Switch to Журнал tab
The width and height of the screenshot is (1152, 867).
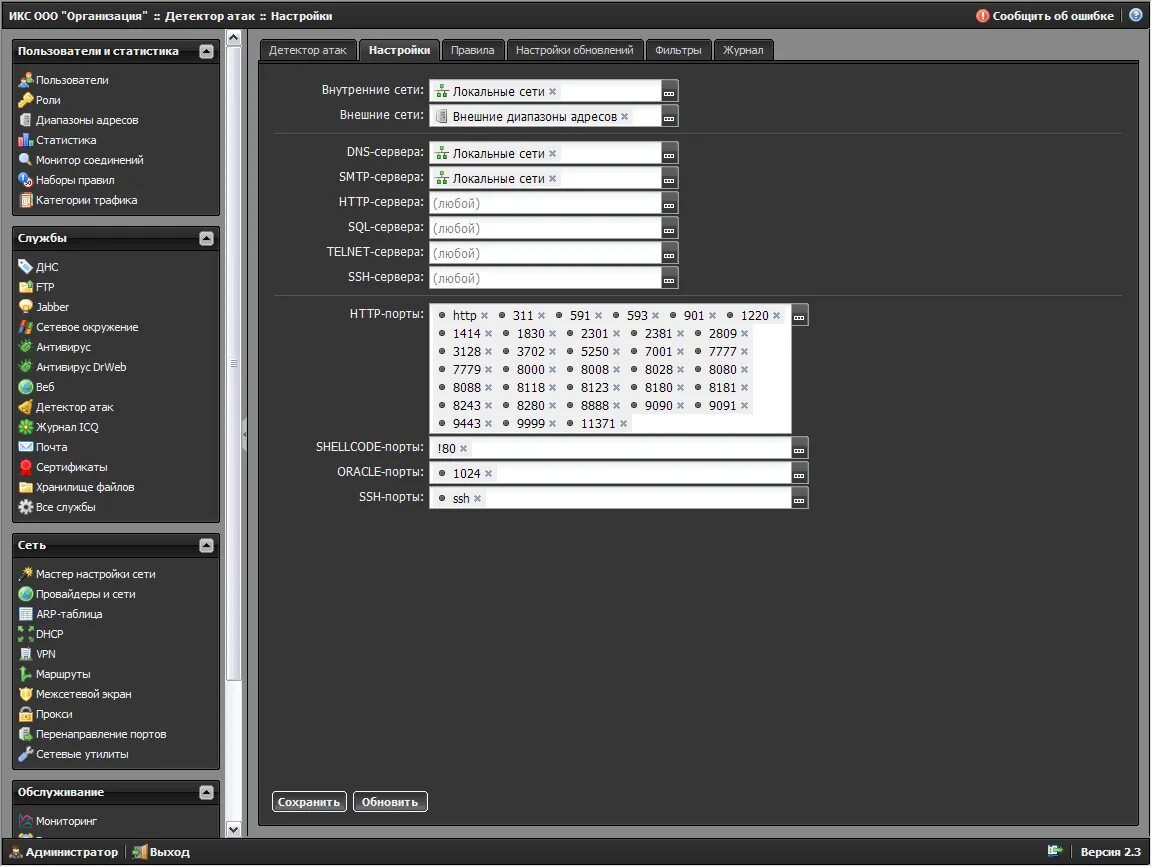click(743, 50)
